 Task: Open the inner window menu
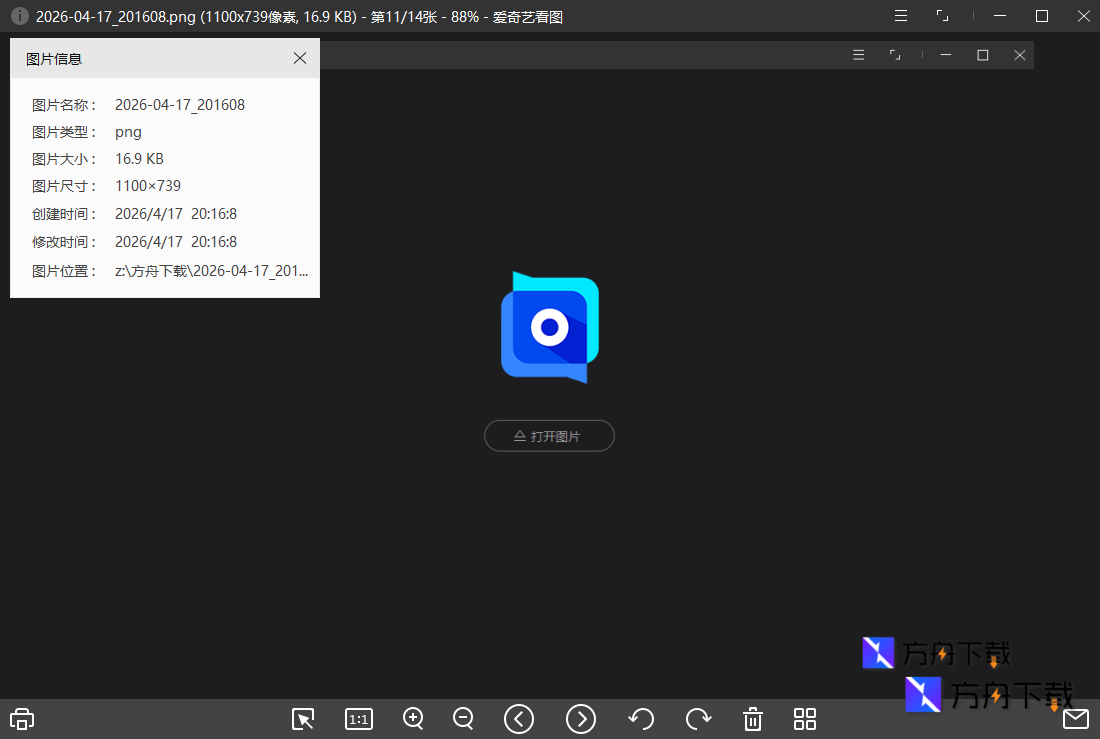coord(858,55)
